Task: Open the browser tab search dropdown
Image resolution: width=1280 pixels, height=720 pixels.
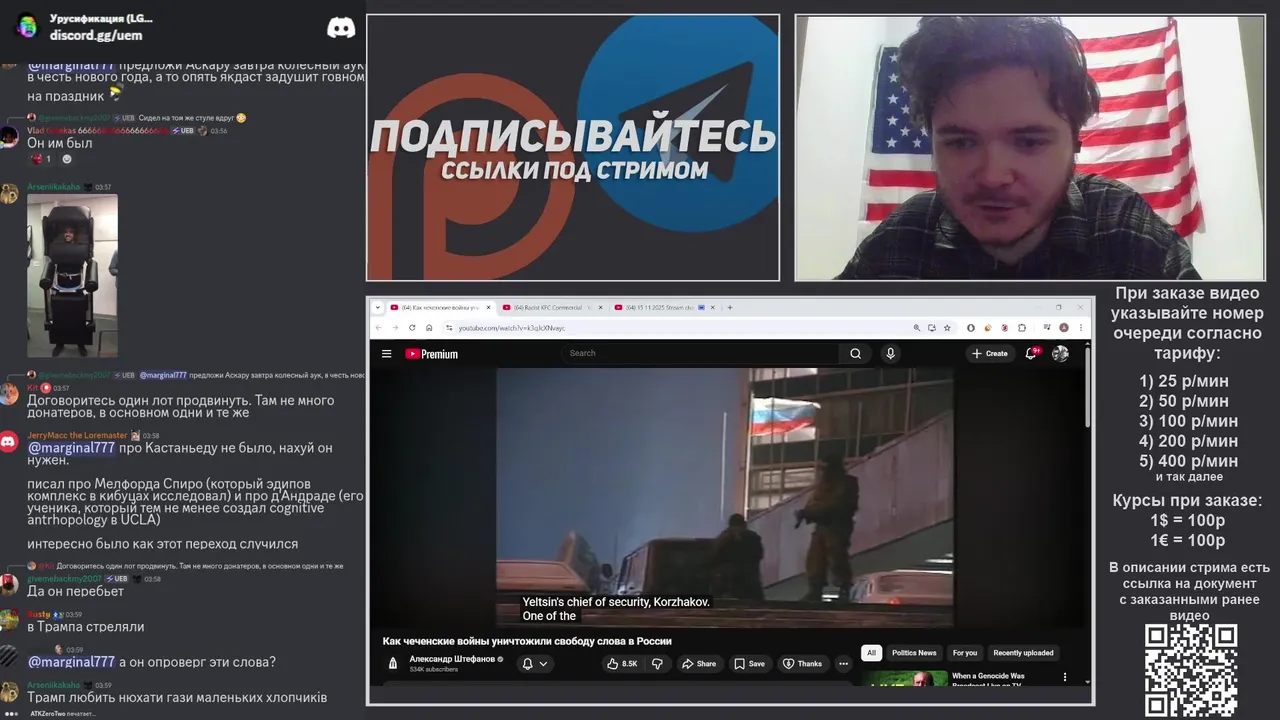Action: 378,308
